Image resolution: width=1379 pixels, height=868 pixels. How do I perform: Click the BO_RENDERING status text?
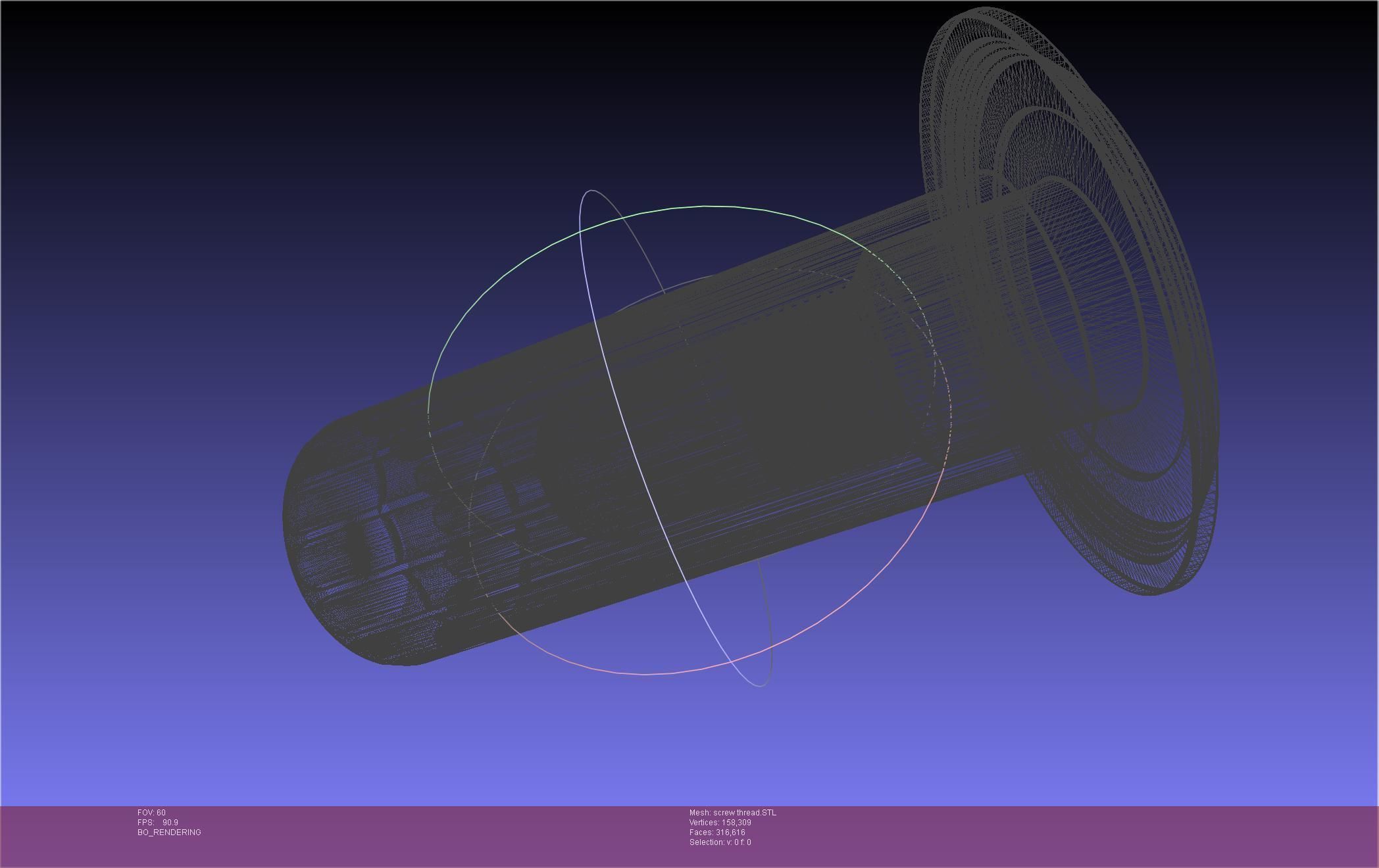click(169, 832)
